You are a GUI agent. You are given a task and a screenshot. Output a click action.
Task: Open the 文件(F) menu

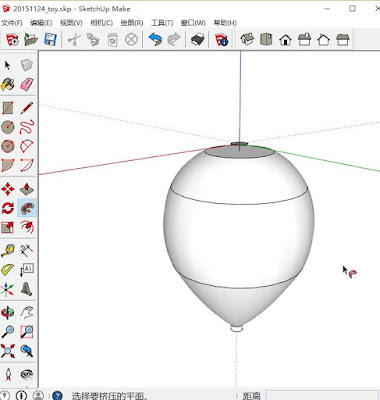pyautogui.click(x=12, y=23)
